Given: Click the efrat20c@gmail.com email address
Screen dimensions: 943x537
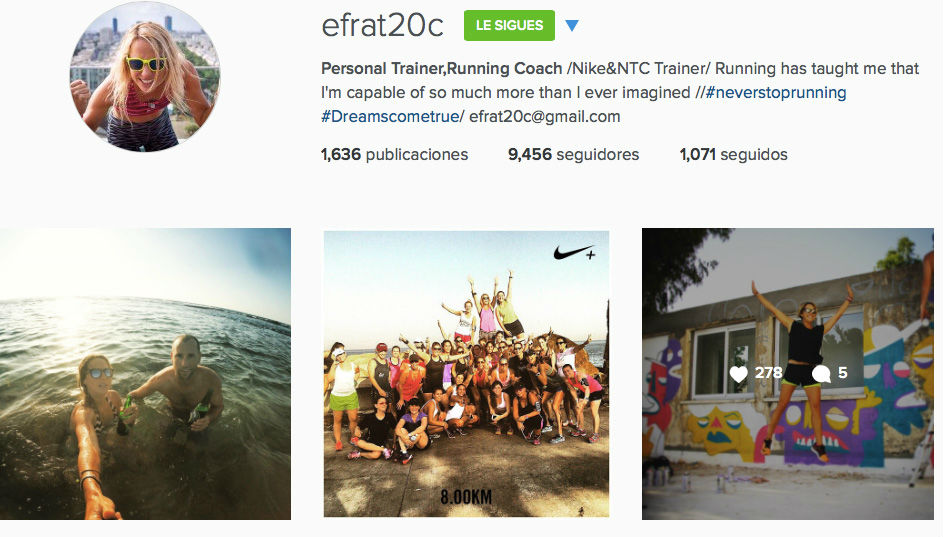Looking at the screenshot, I should (x=544, y=117).
